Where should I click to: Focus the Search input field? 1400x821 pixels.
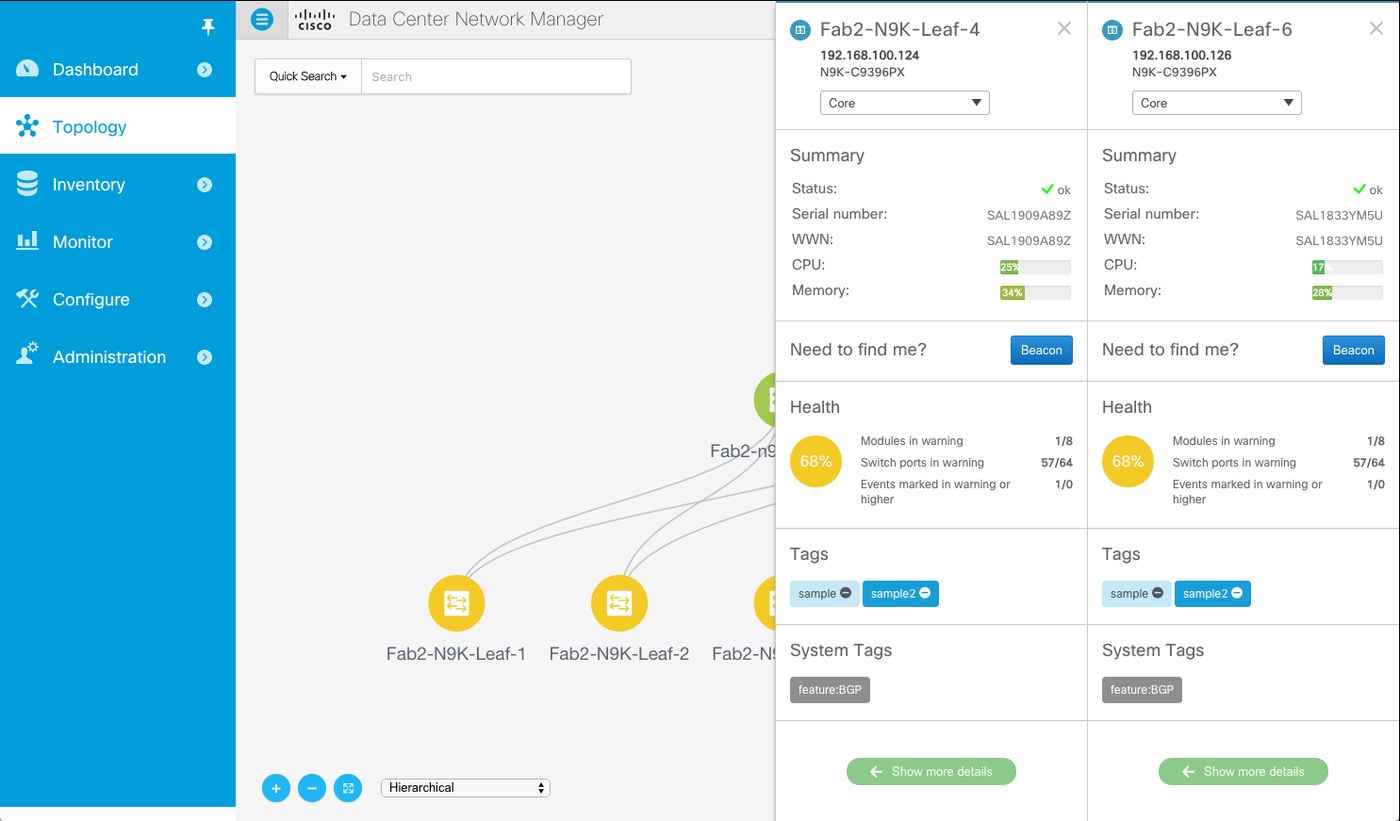[496, 77]
